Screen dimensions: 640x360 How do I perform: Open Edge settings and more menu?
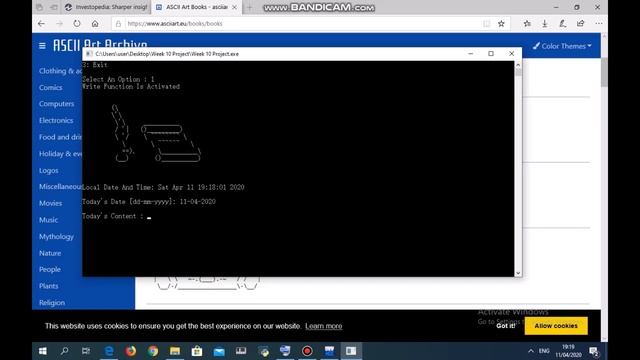(x=598, y=24)
